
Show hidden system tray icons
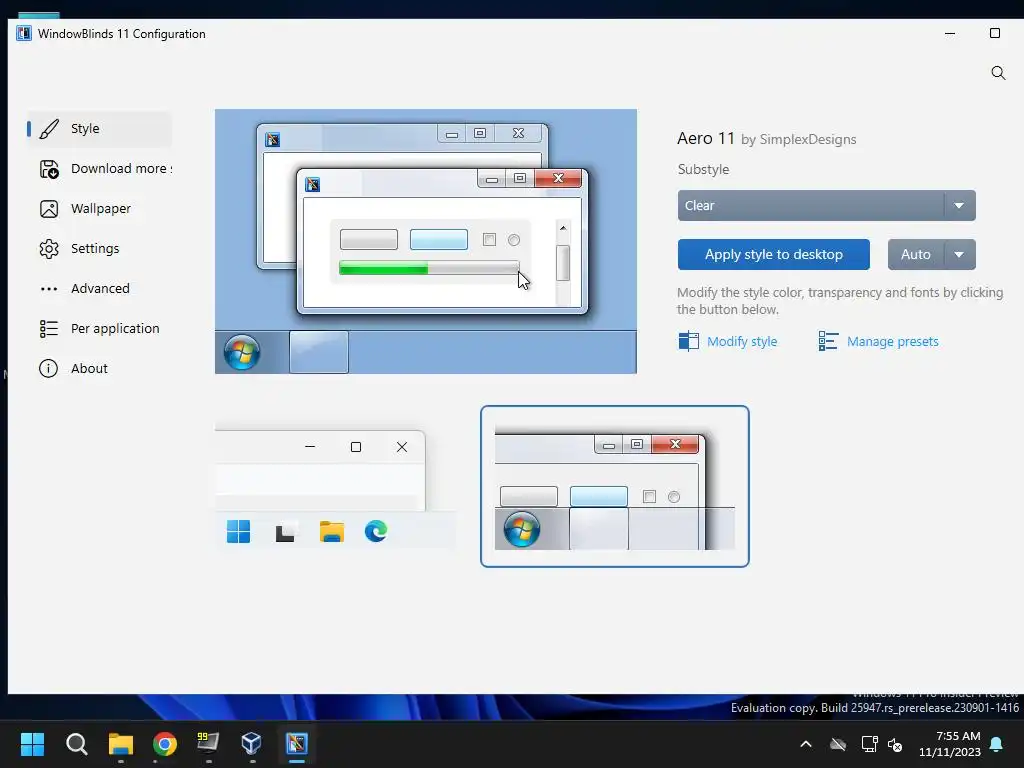click(806, 744)
